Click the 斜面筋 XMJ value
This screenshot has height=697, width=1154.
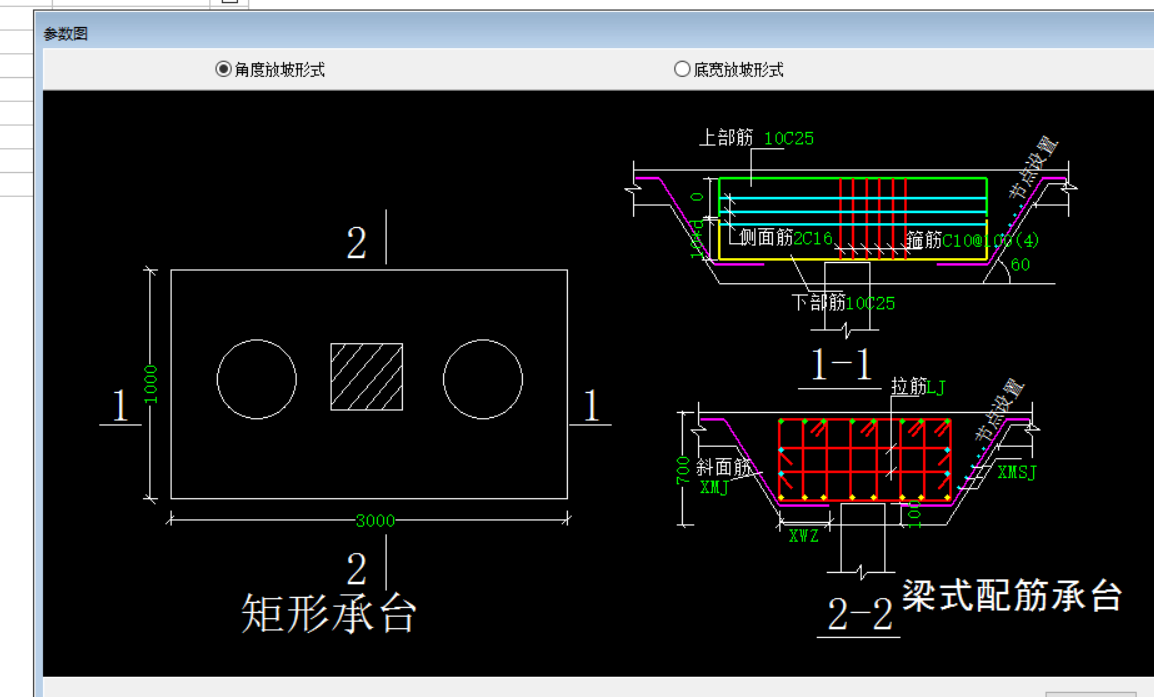click(x=714, y=487)
